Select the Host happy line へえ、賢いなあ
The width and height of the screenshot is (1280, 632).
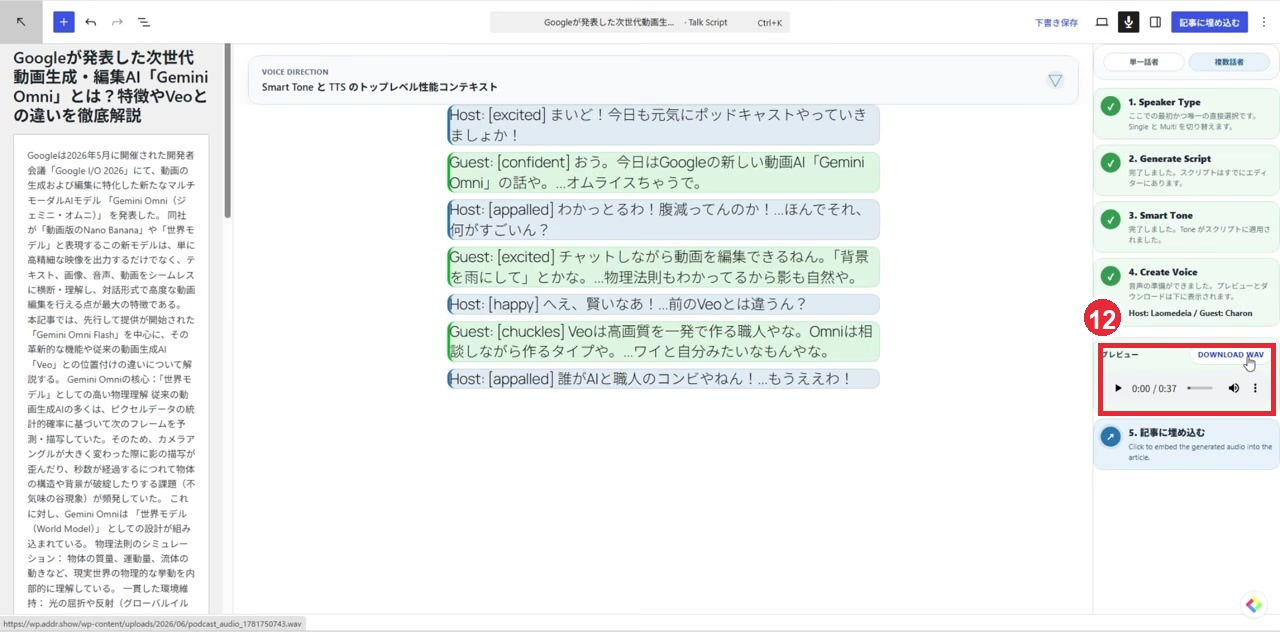[664, 304]
